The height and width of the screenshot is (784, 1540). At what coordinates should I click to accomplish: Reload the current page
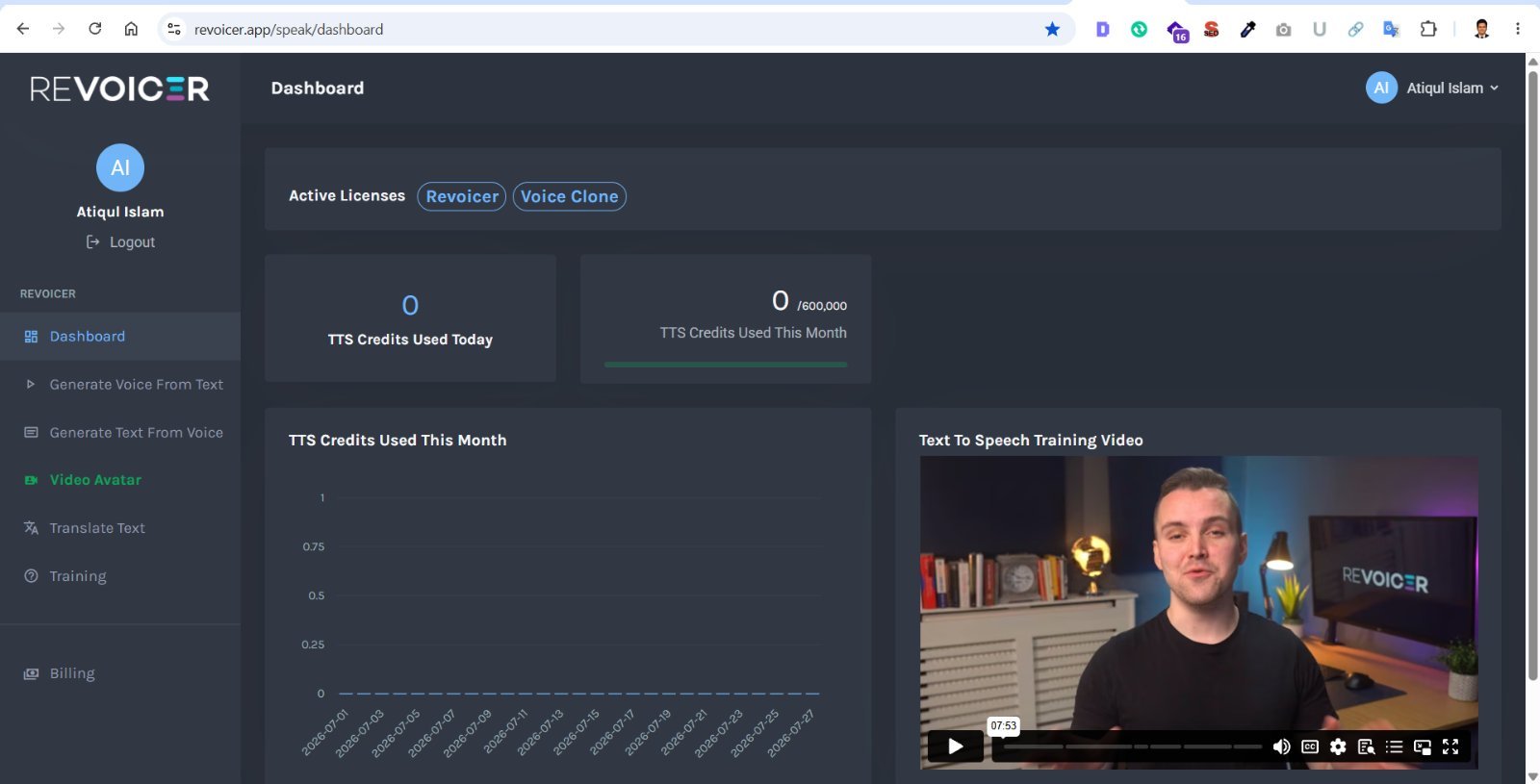pyautogui.click(x=94, y=29)
